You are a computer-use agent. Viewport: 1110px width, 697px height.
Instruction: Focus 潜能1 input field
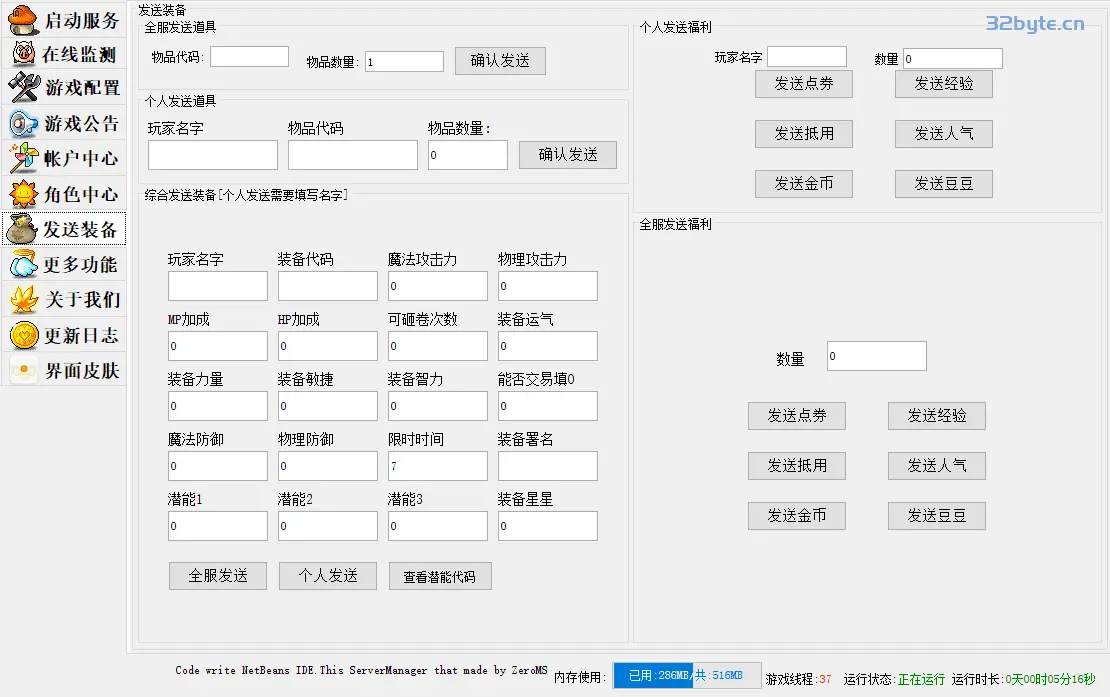[x=218, y=526]
